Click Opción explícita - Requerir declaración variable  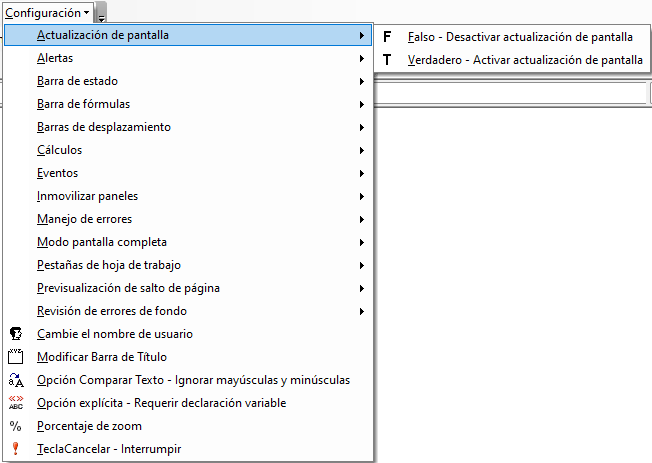(161, 403)
